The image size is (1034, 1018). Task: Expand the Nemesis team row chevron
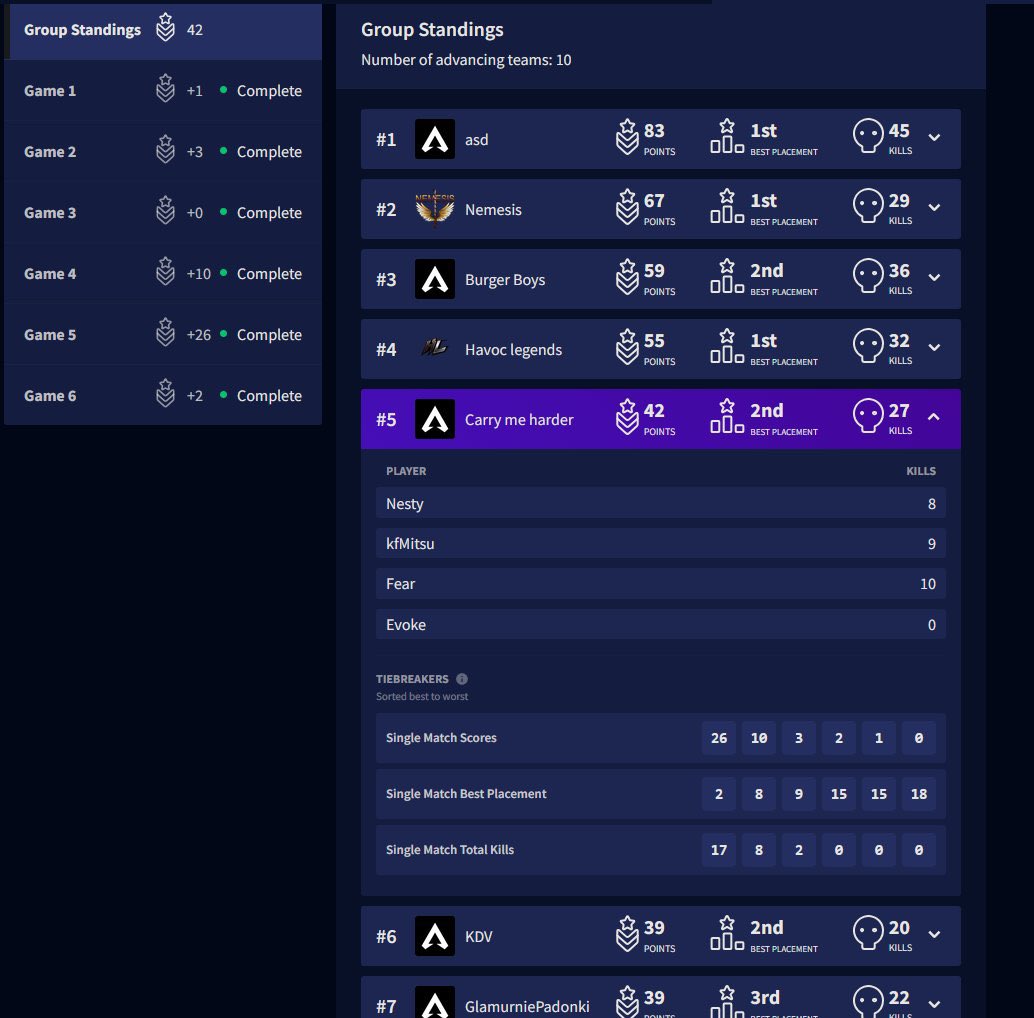[934, 208]
